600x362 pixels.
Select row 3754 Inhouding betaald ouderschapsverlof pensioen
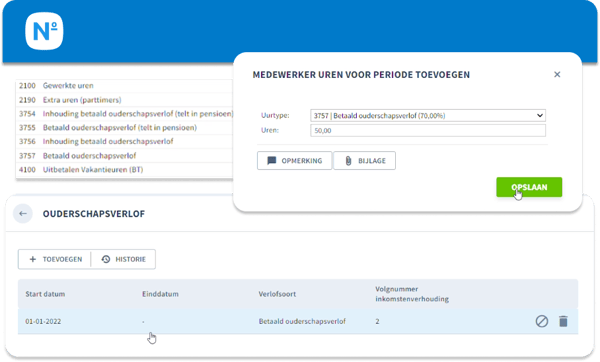pos(124,114)
